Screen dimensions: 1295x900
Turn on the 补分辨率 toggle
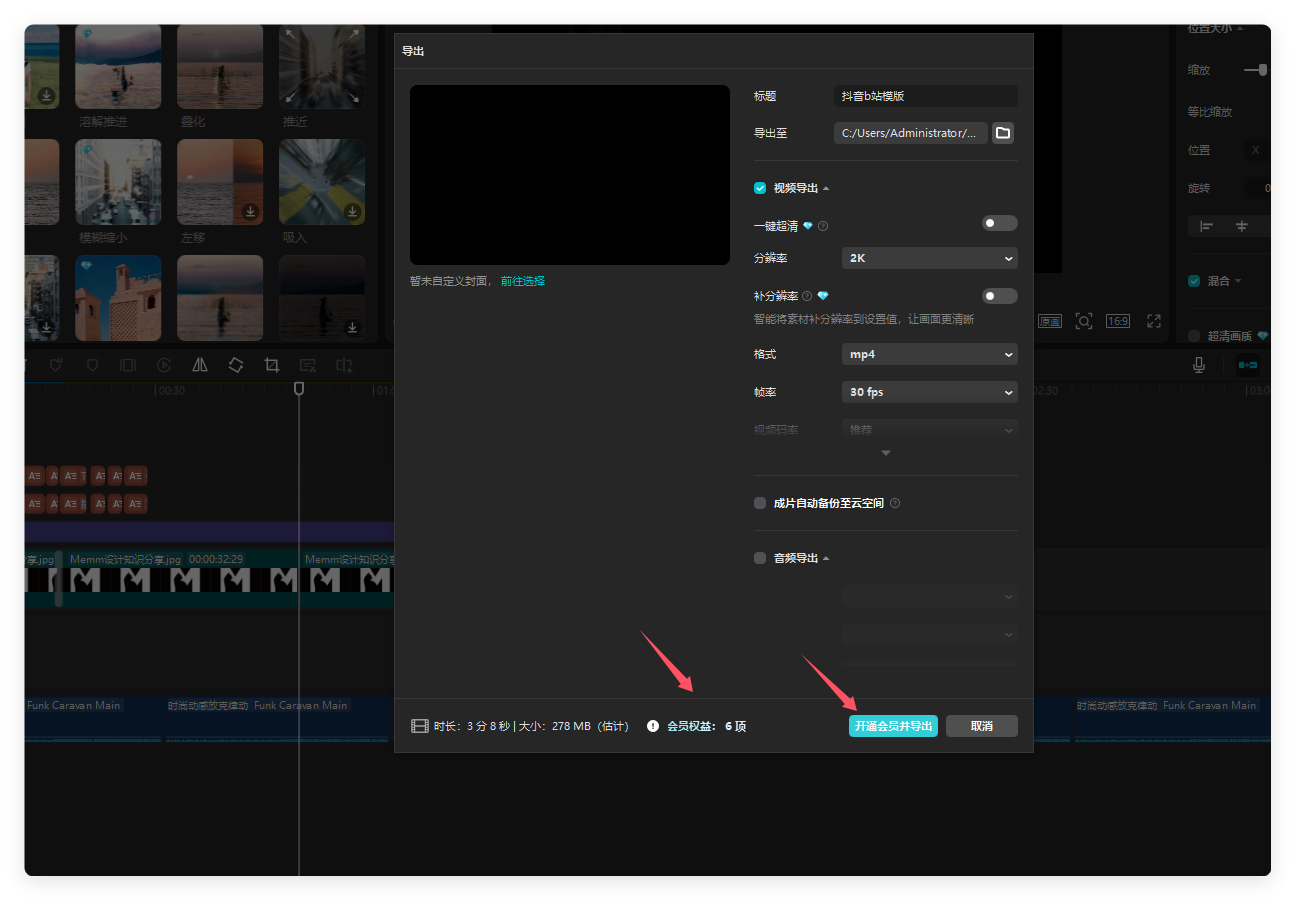[x=999, y=296]
